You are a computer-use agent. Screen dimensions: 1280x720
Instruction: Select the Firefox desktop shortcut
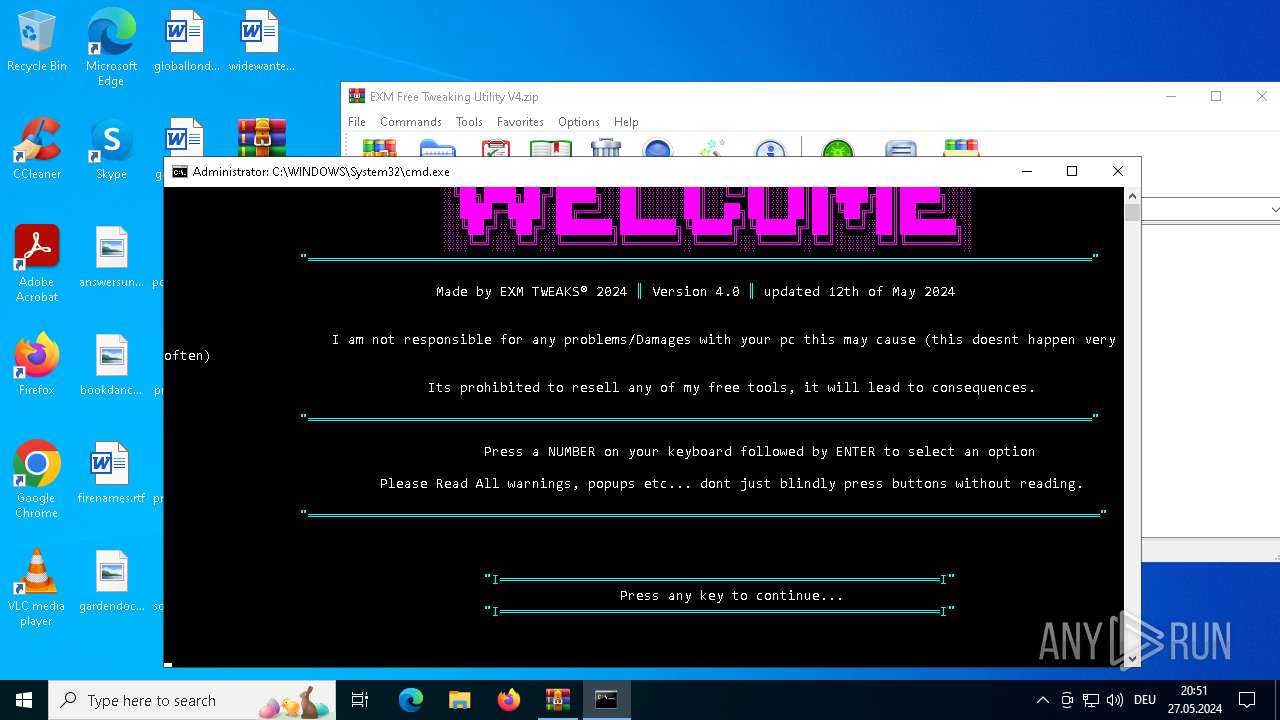(37, 365)
